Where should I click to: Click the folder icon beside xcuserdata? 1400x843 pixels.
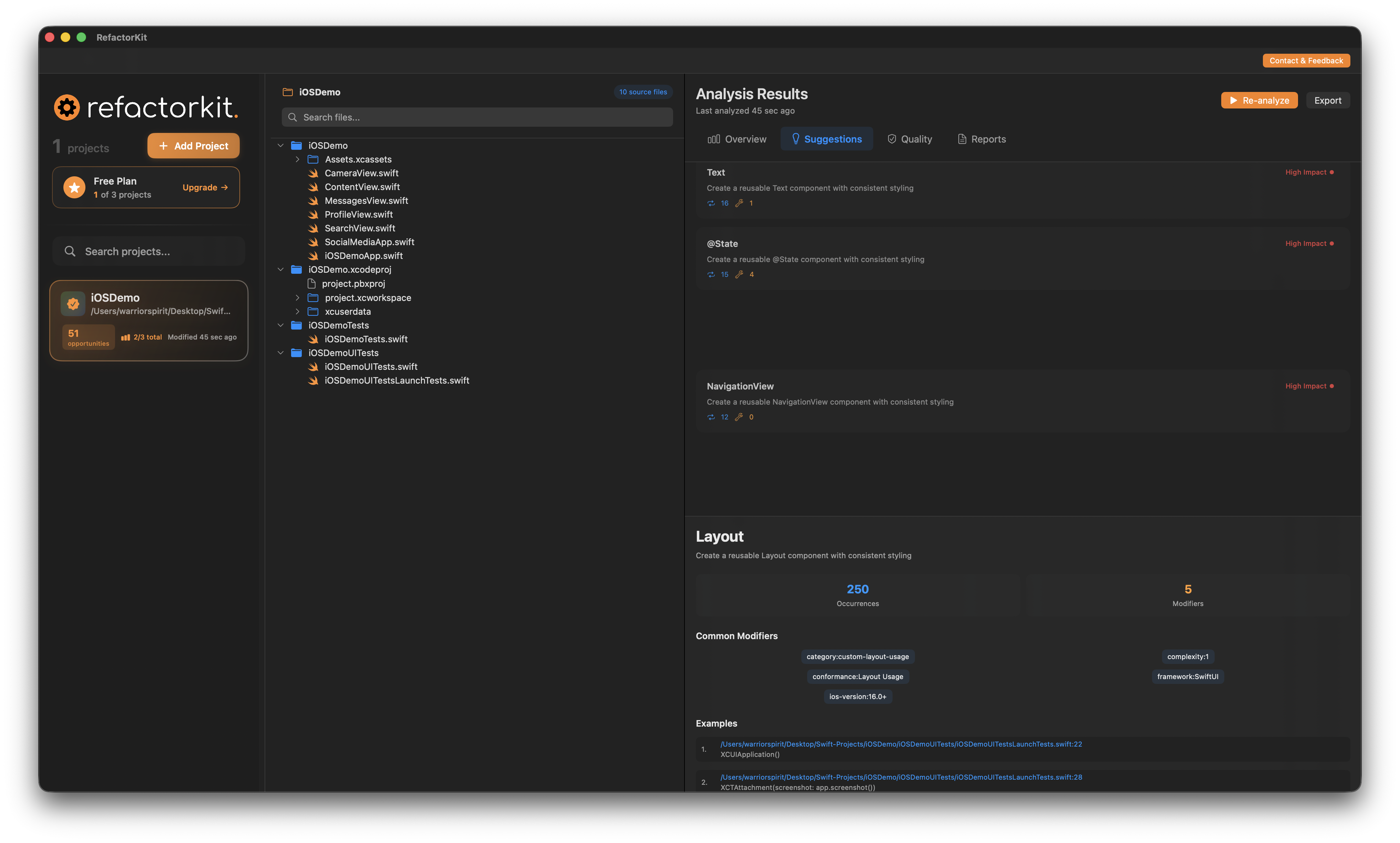(x=313, y=311)
